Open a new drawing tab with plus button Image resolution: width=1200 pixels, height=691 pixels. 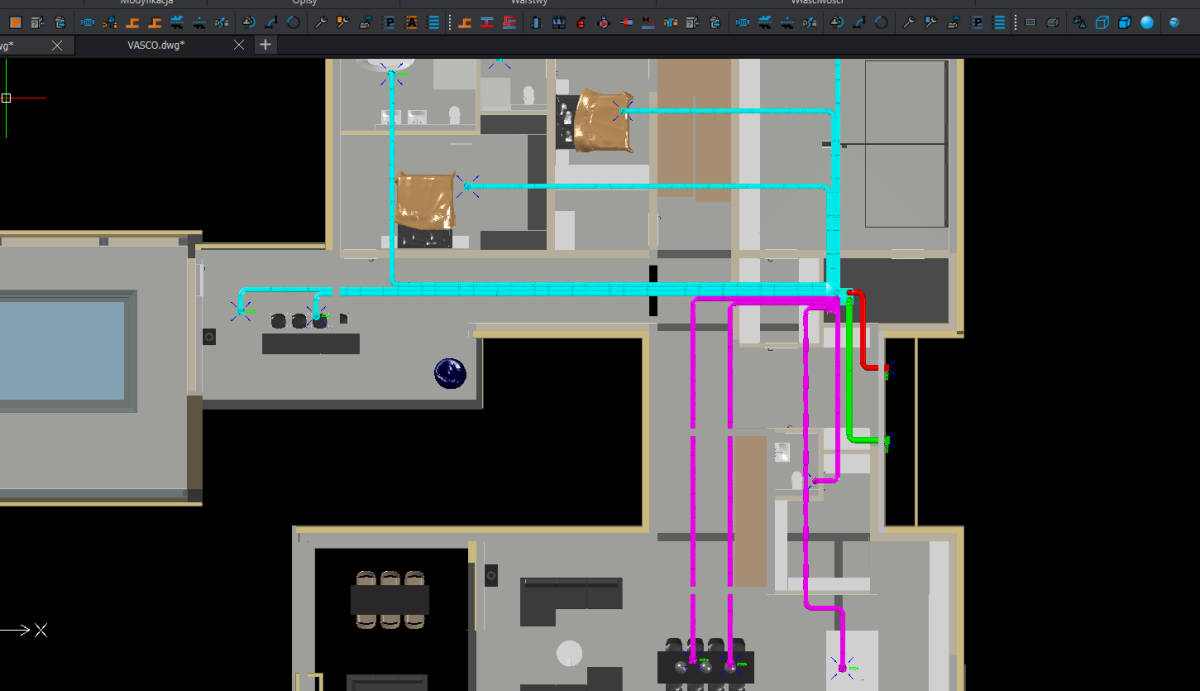click(265, 45)
